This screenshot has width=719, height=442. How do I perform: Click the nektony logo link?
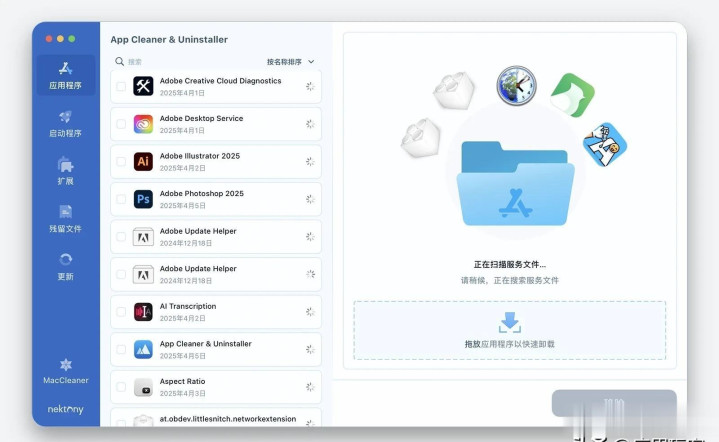point(66,409)
